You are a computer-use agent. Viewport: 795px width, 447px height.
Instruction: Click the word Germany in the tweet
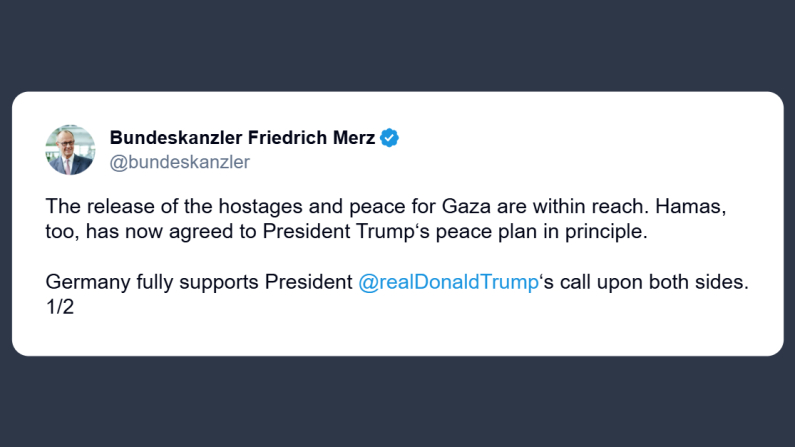87,282
